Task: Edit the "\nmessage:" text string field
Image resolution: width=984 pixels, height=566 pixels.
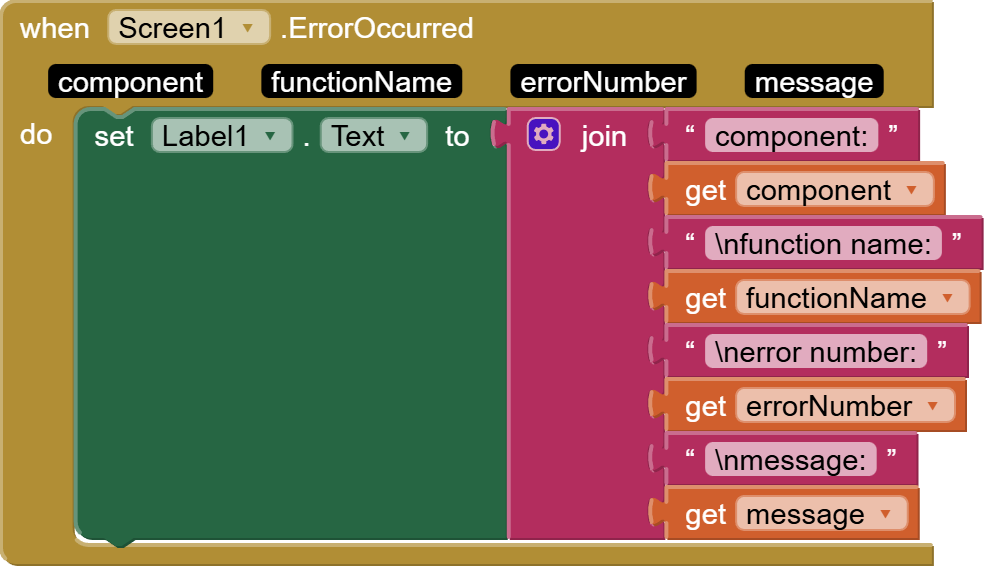Action: (x=789, y=460)
